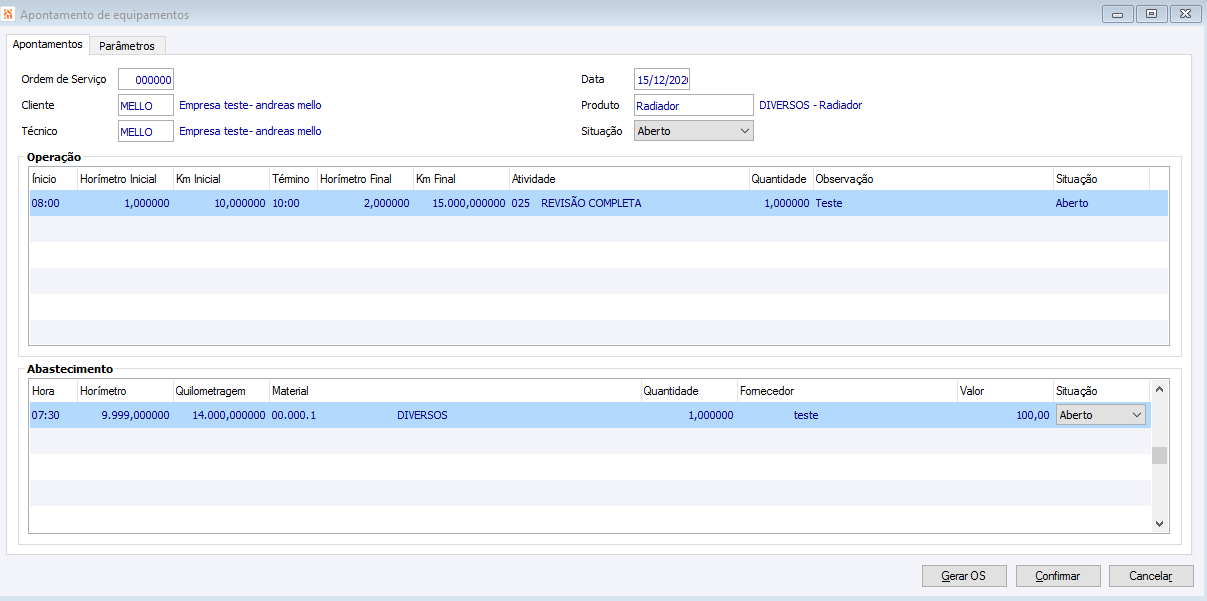Click the Abastecimento scrollbar up arrow

1159,388
